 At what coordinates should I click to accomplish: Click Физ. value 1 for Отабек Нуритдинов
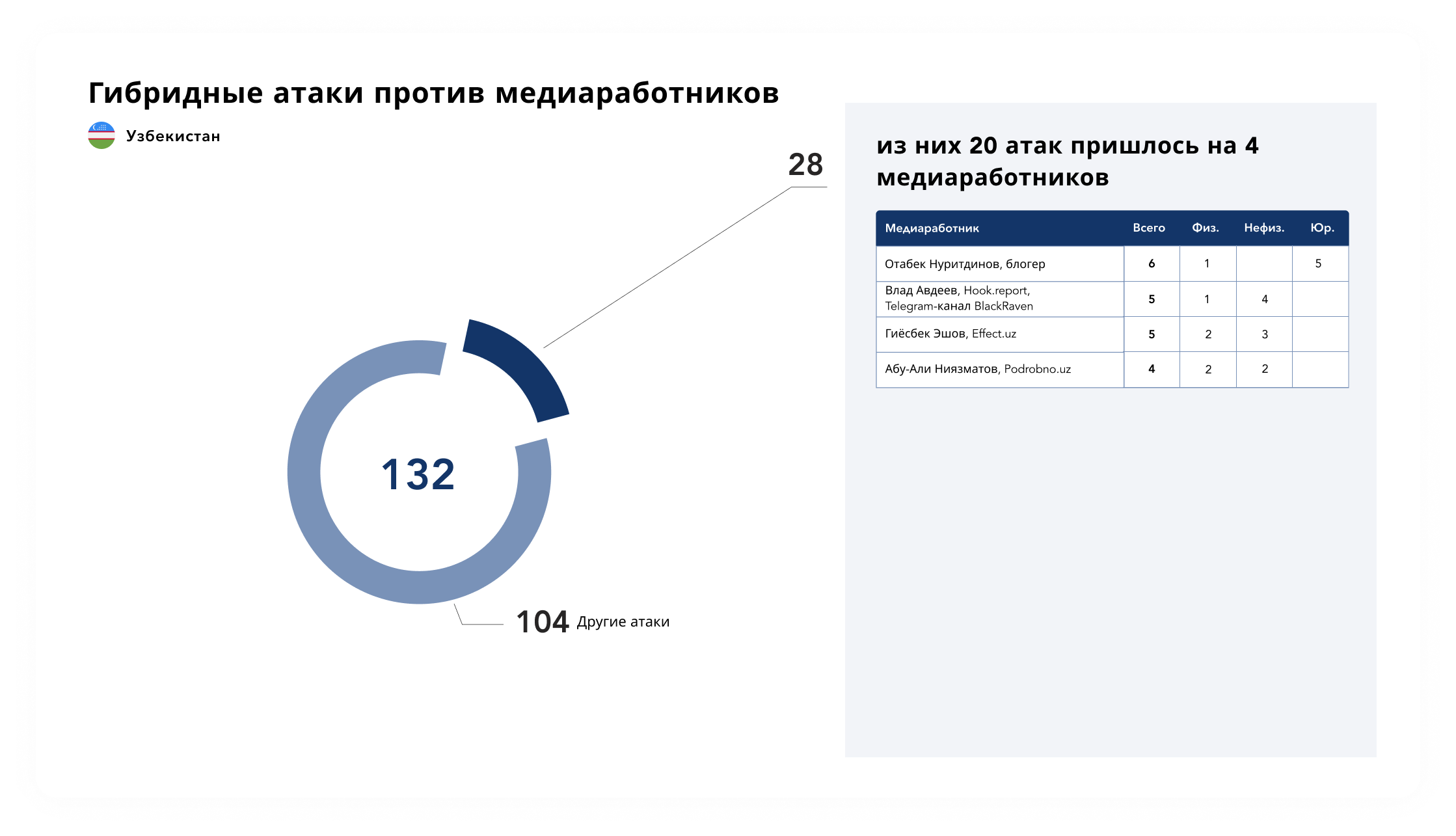pyautogui.click(x=1207, y=263)
